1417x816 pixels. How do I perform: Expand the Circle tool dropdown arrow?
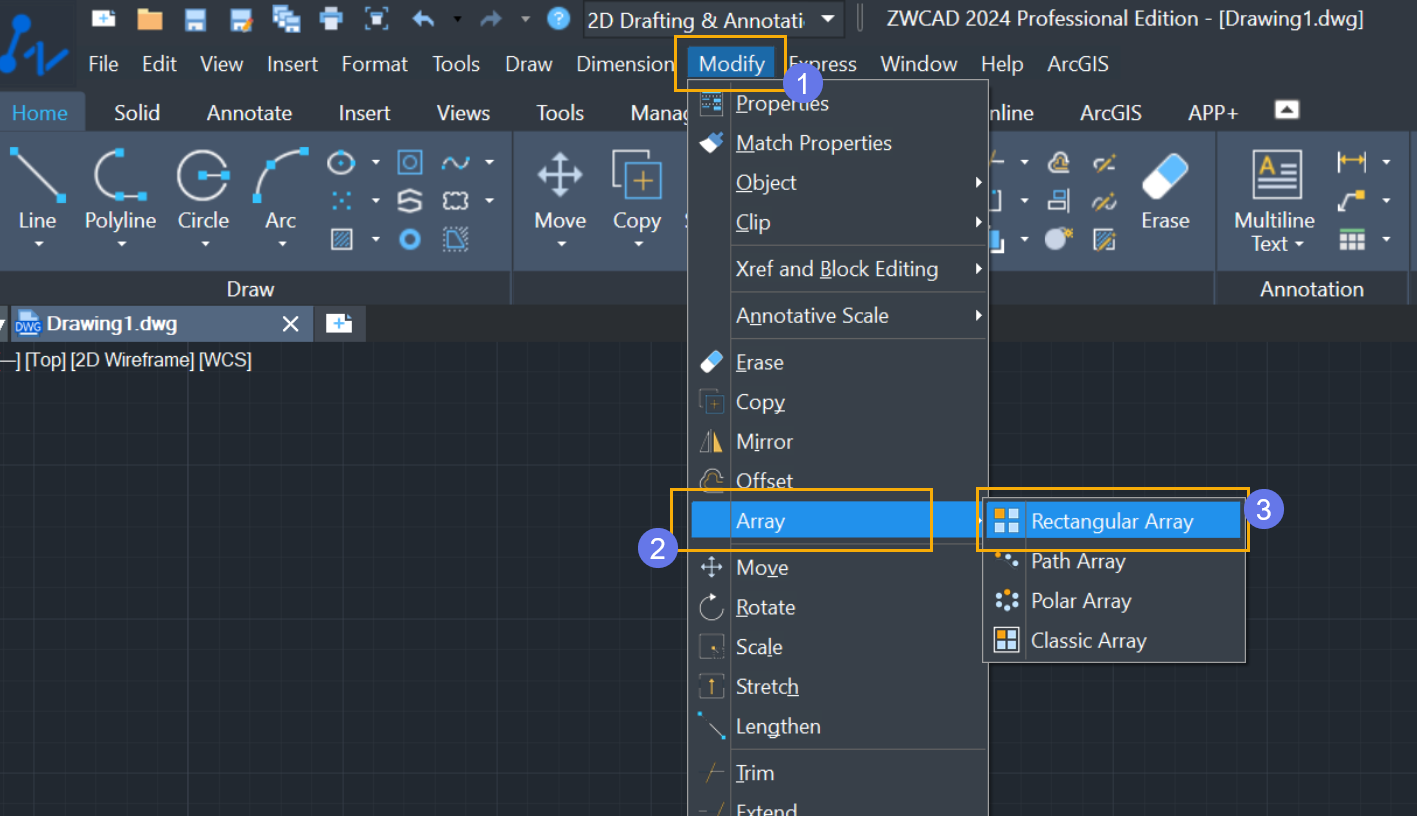(x=204, y=244)
